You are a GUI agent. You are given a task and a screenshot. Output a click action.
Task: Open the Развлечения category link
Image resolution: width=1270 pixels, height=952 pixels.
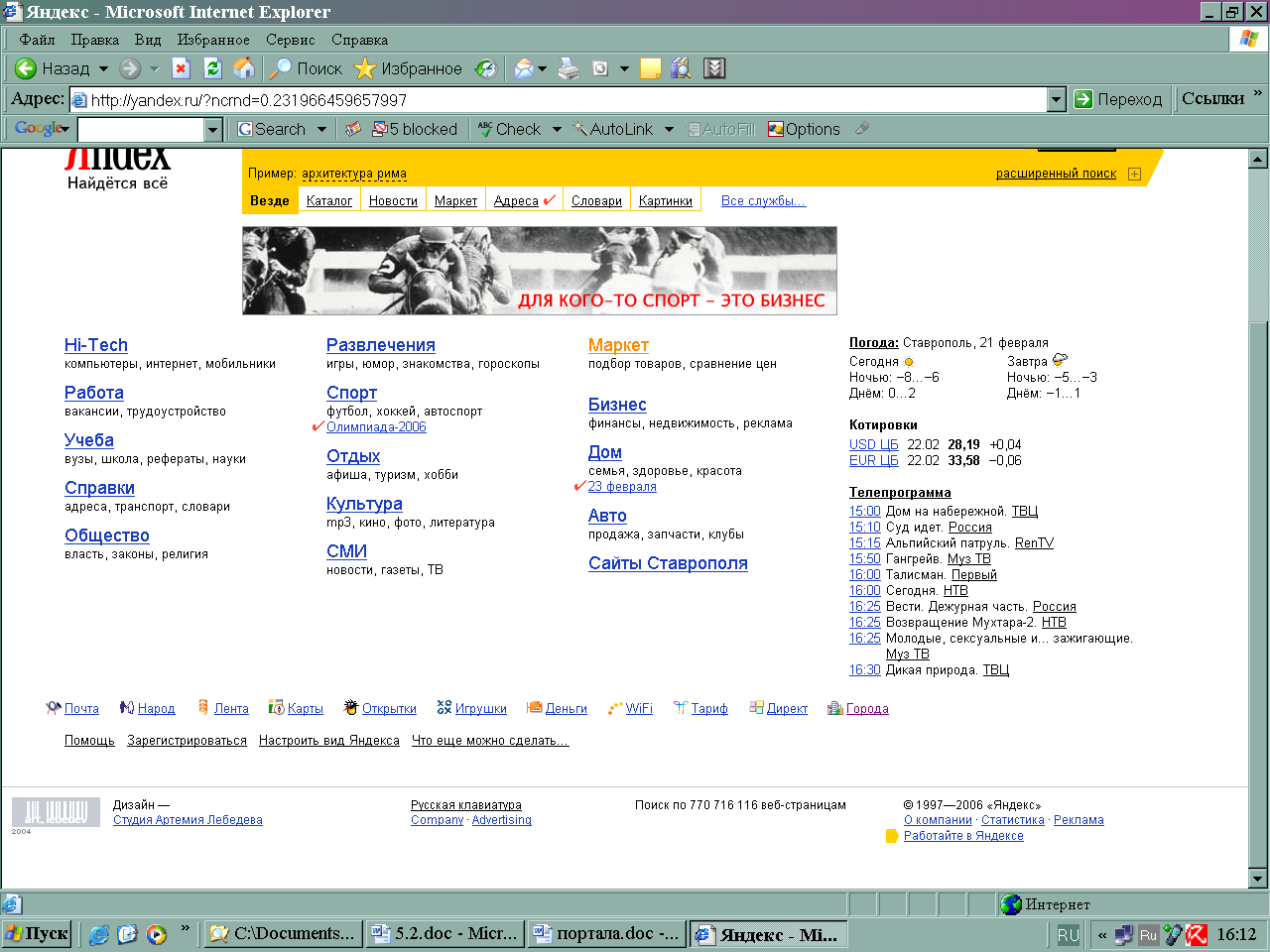coord(381,345)
